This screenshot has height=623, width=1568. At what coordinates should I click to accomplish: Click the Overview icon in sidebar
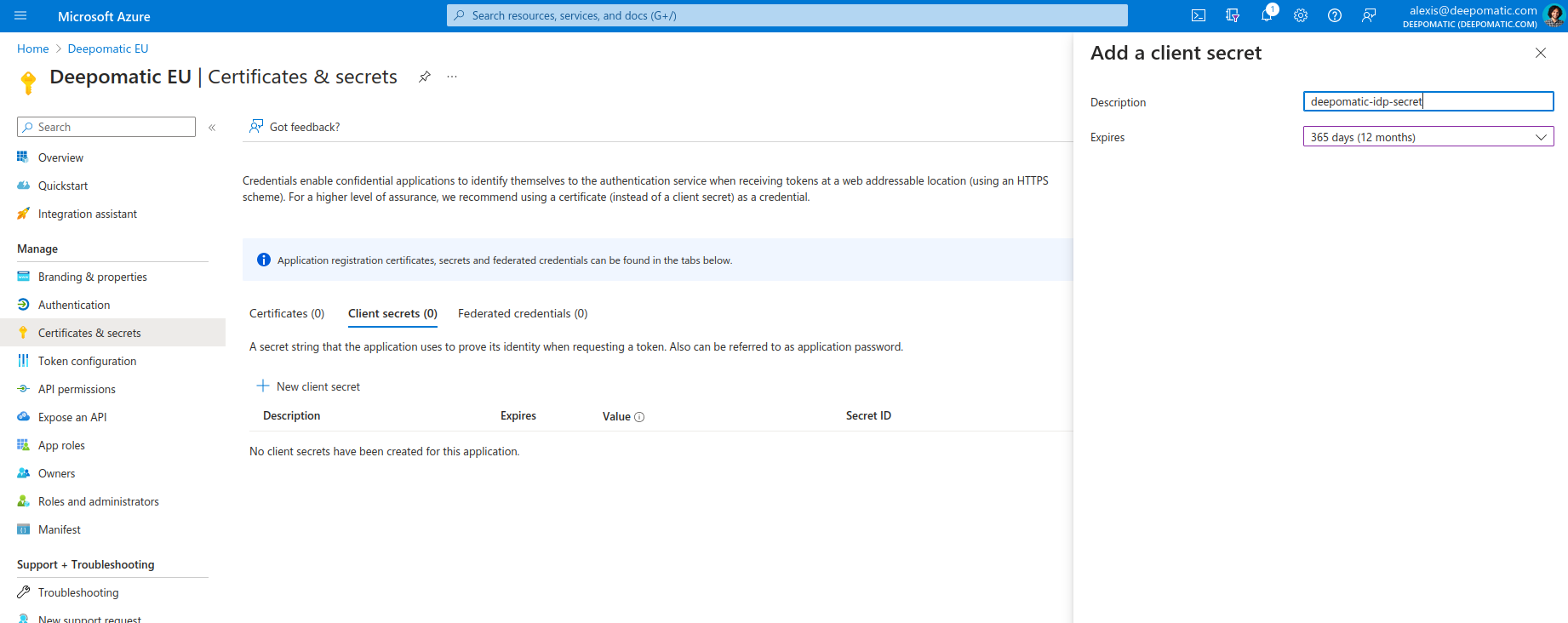pos(23,157)
